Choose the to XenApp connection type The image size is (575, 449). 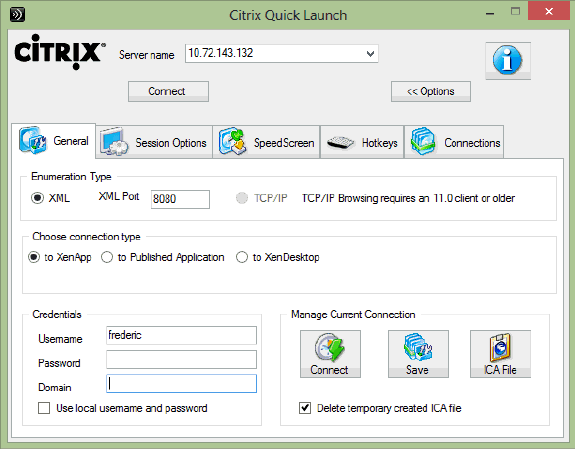34,257
